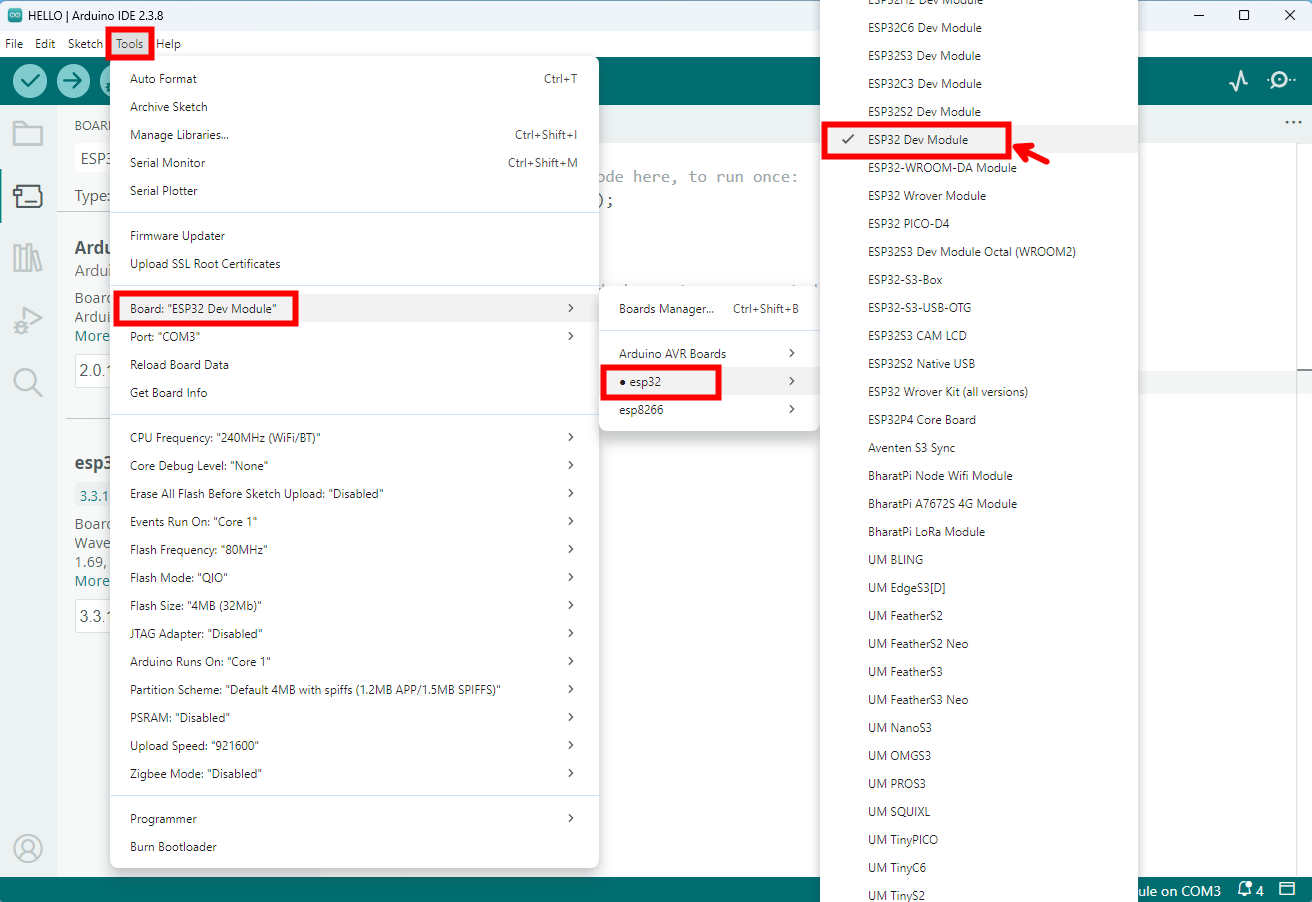Click the notifications bell in status bar
The width and height of the screenshot is (1312, 902).
click(x=1250, y=890)
